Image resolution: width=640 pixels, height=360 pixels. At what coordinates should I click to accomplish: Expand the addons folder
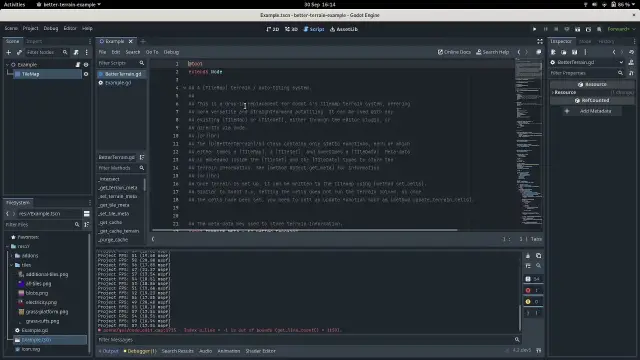pos(11,256)
